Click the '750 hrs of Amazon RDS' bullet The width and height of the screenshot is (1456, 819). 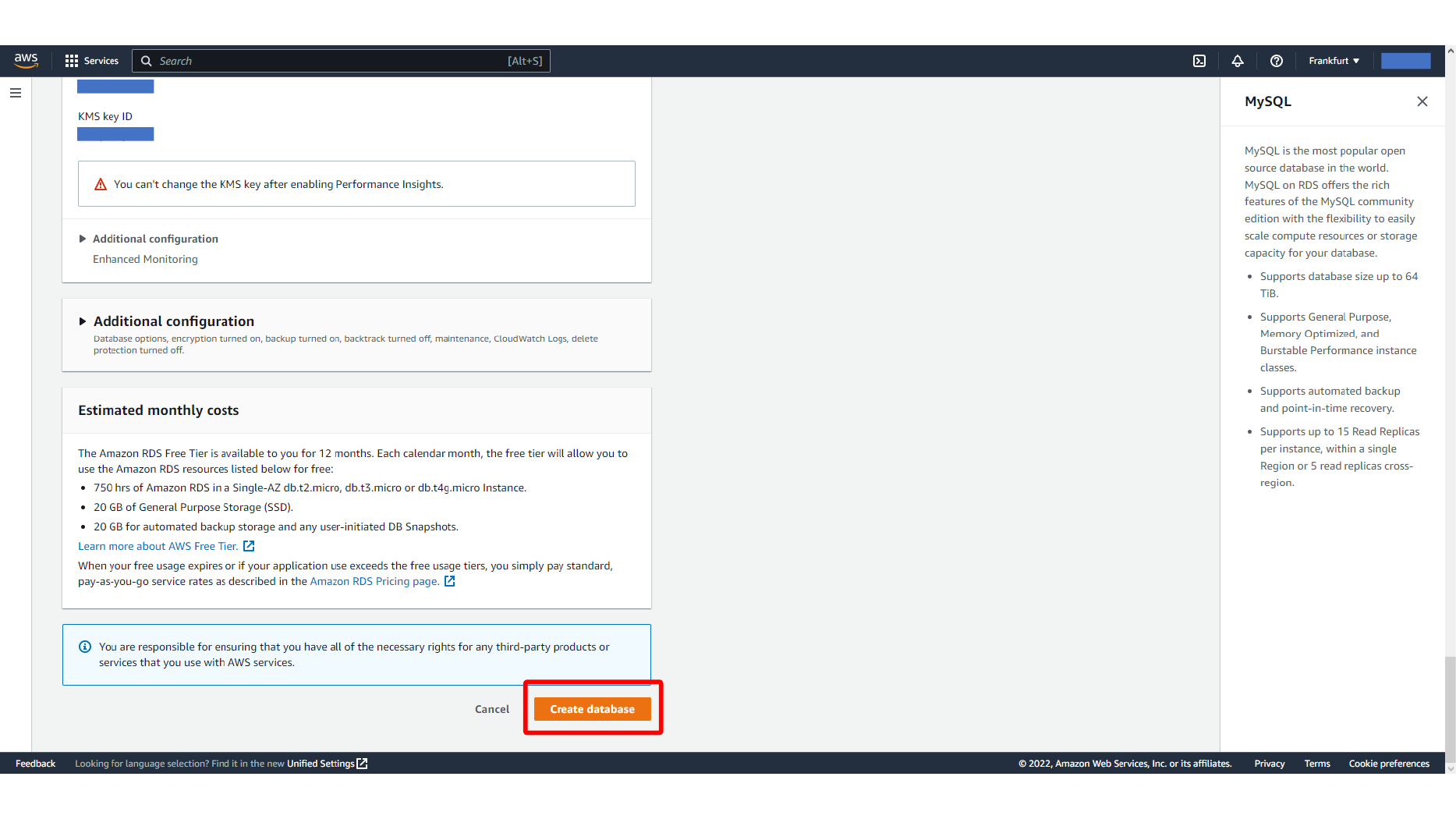coord(310,487)
